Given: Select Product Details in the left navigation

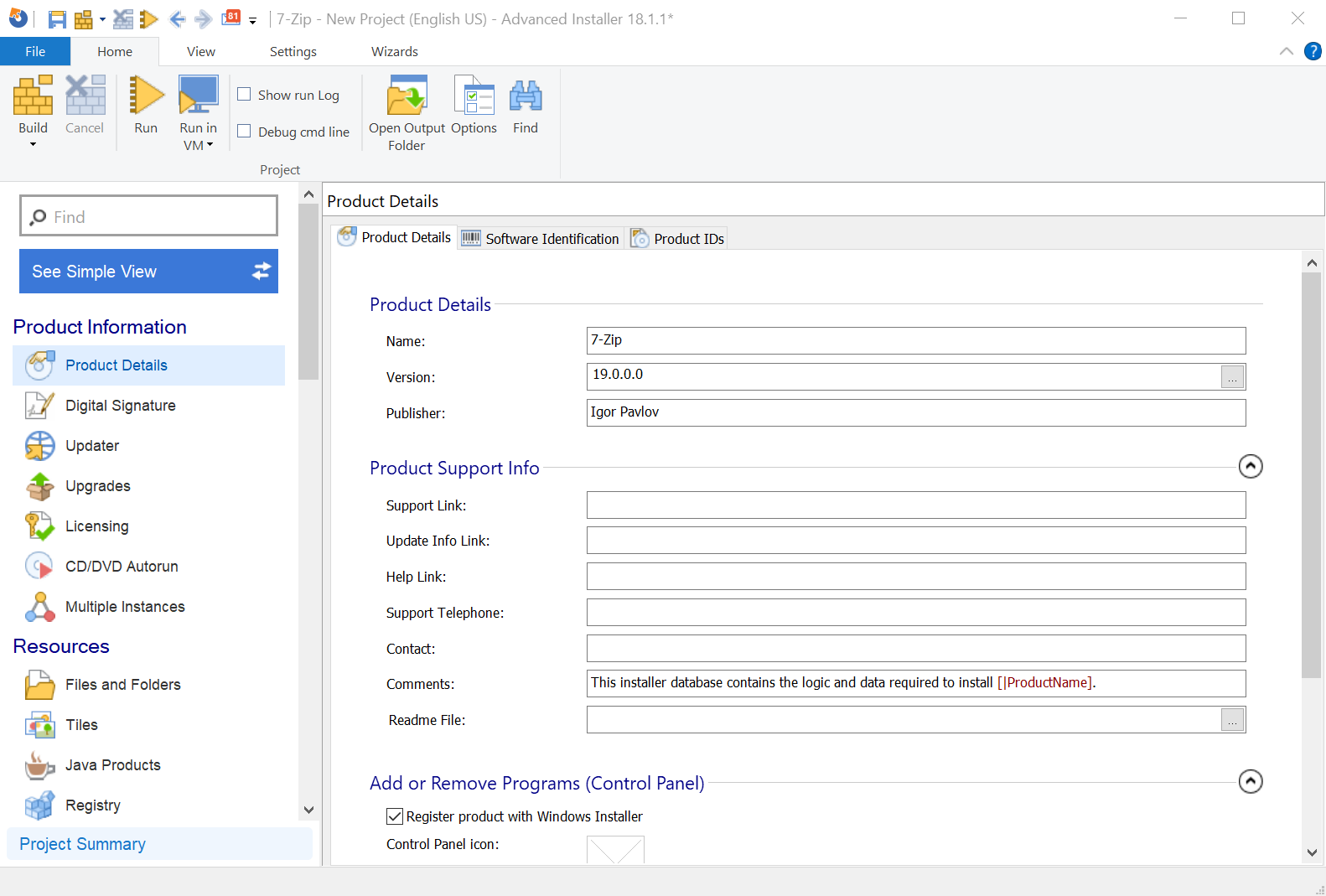Looking at the screenshot, I should click(x=148, y=365).
